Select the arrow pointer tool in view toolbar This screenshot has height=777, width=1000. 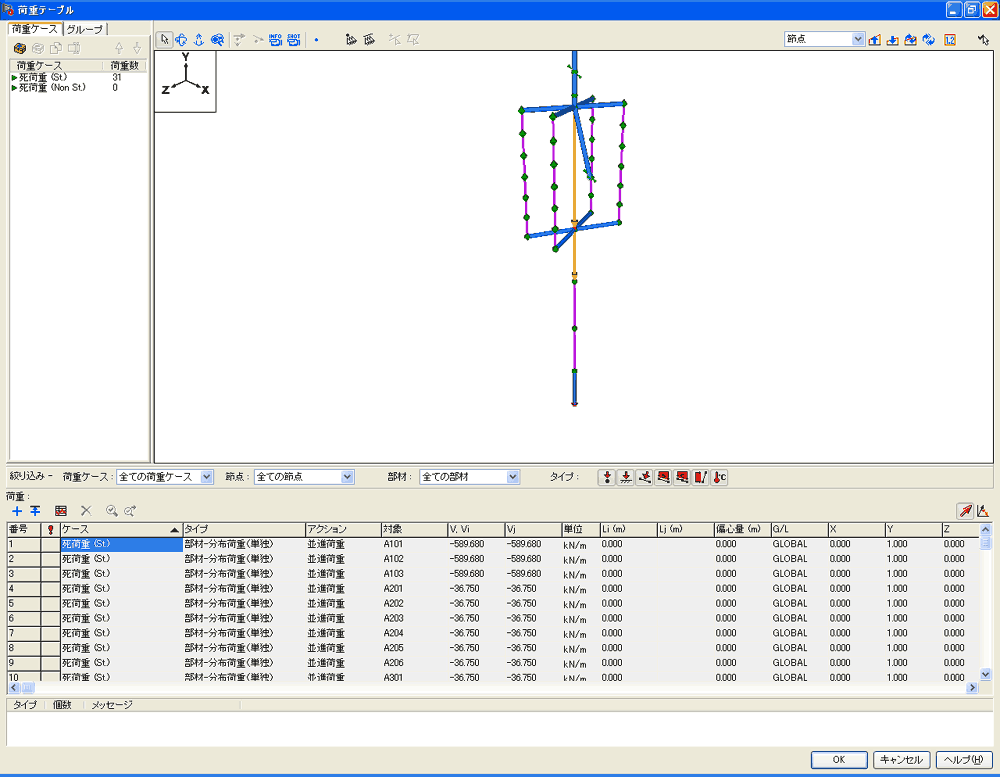[166, 40]
